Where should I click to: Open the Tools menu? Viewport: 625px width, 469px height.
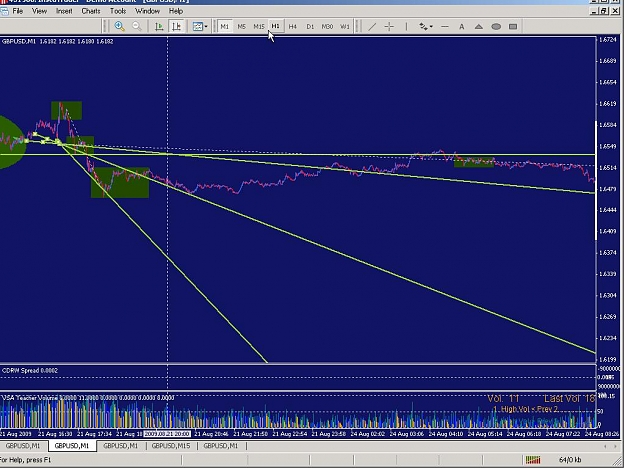tap(118, 11)
